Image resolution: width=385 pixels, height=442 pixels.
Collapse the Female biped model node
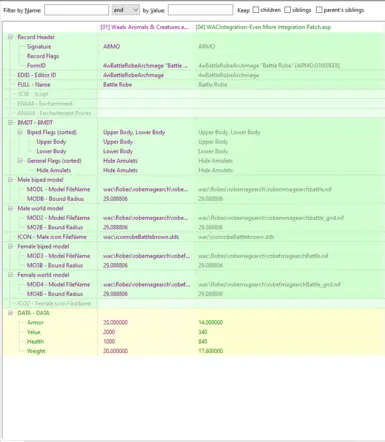coord(10,246)
